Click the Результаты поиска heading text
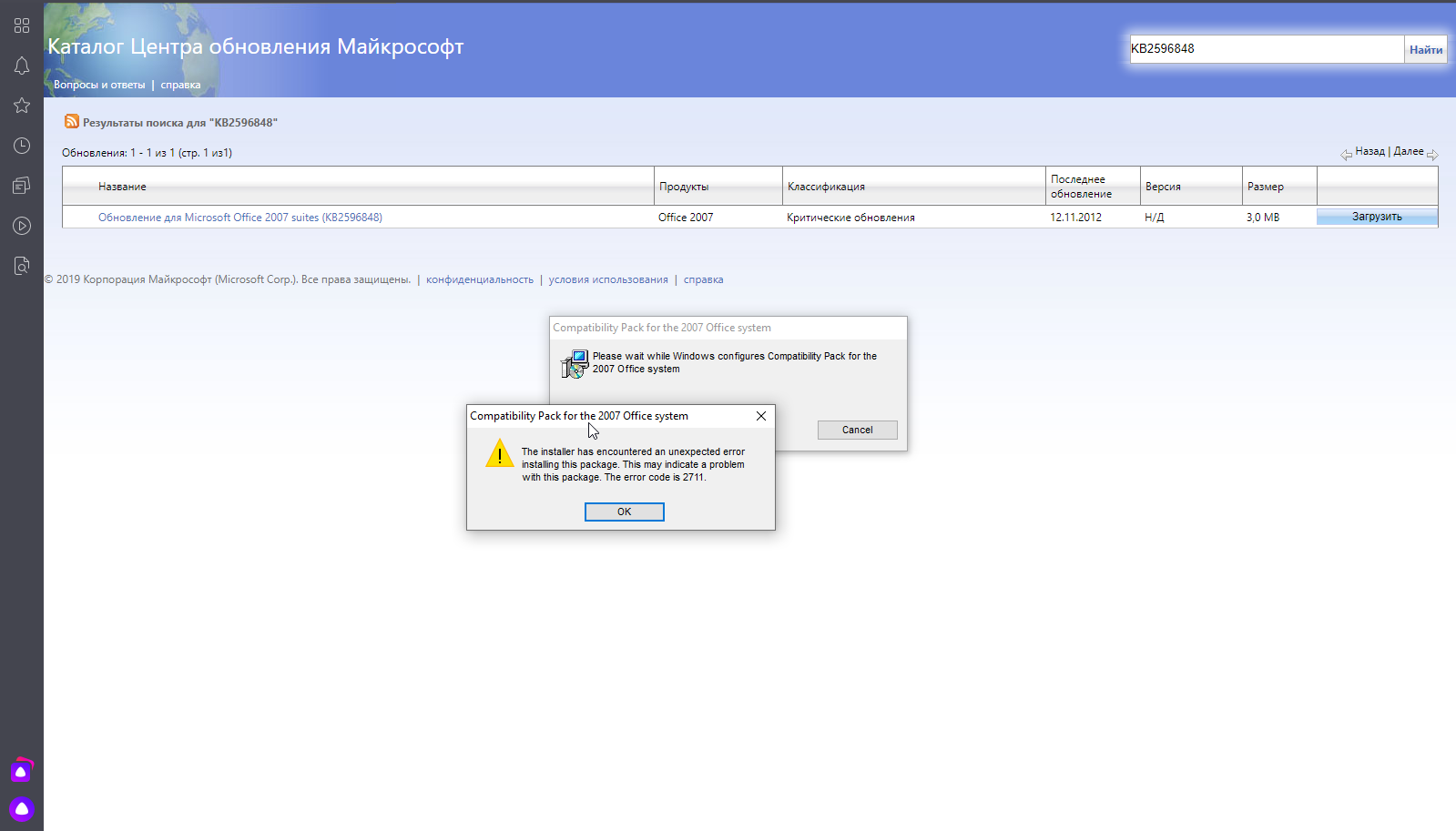This screenshot has width=1456, height=831. 180,123
